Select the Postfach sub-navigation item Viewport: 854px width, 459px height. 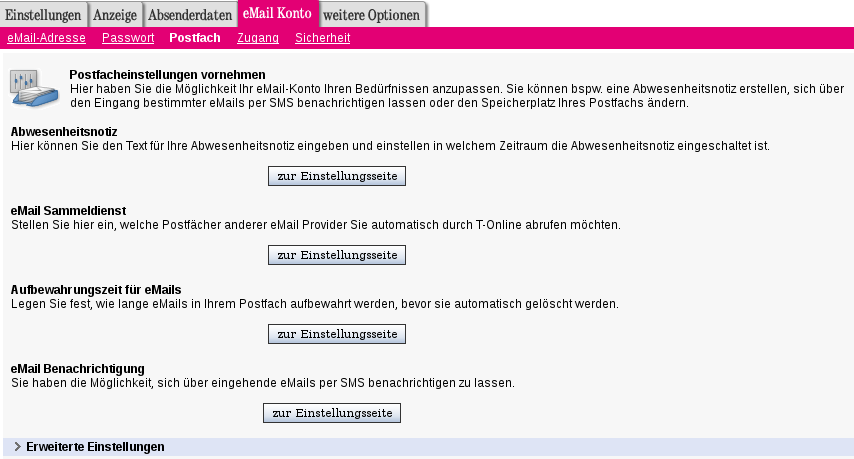(x=195, y=38)
